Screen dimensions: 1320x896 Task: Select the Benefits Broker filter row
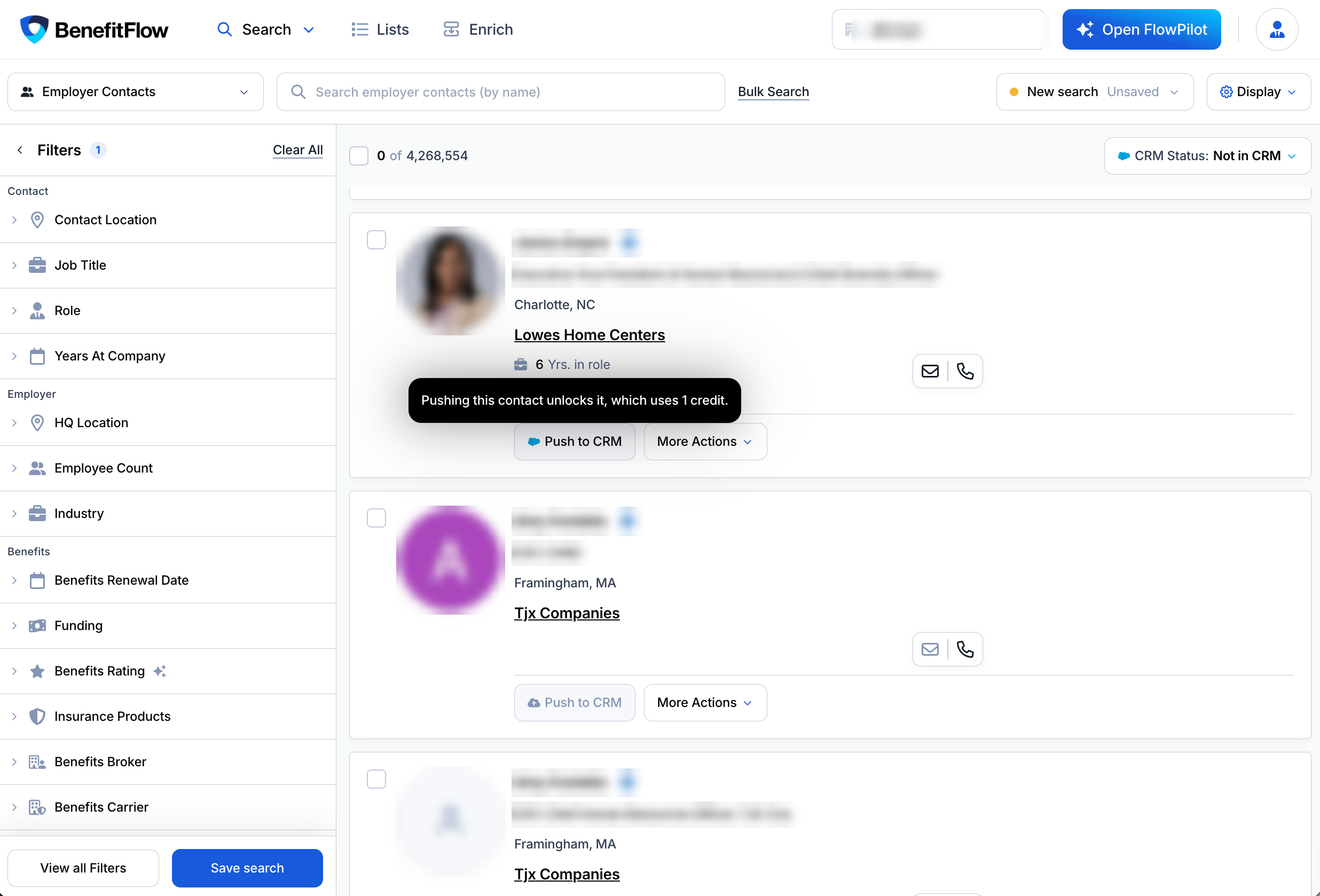pos(168,762)
